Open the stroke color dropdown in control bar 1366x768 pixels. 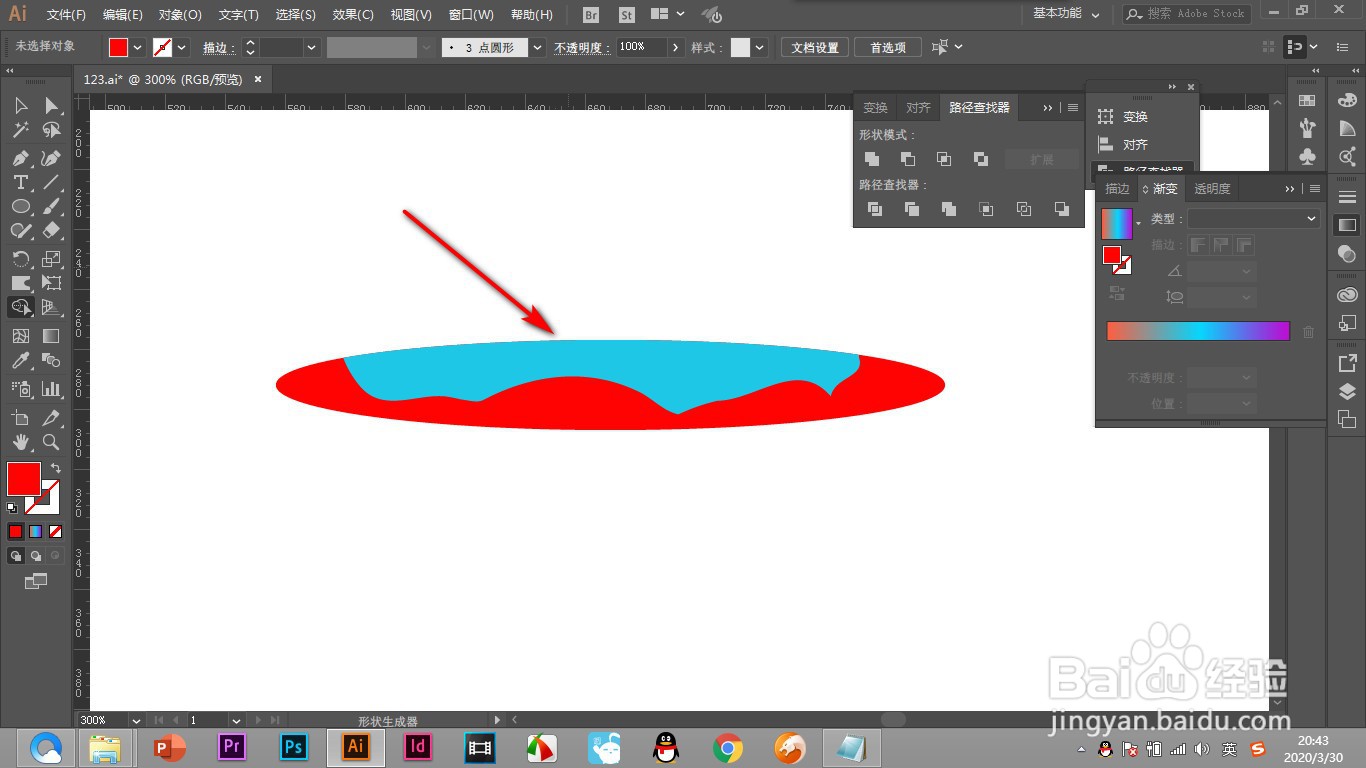click(182, 47)
